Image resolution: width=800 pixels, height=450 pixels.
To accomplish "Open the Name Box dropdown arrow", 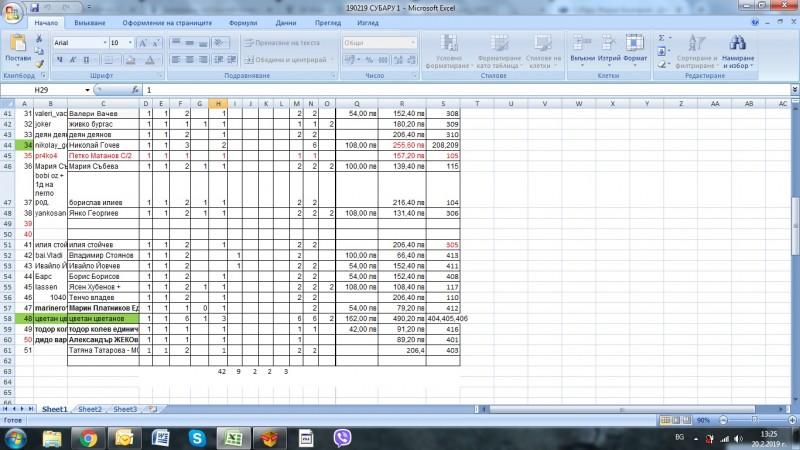I will coord(87,90).
